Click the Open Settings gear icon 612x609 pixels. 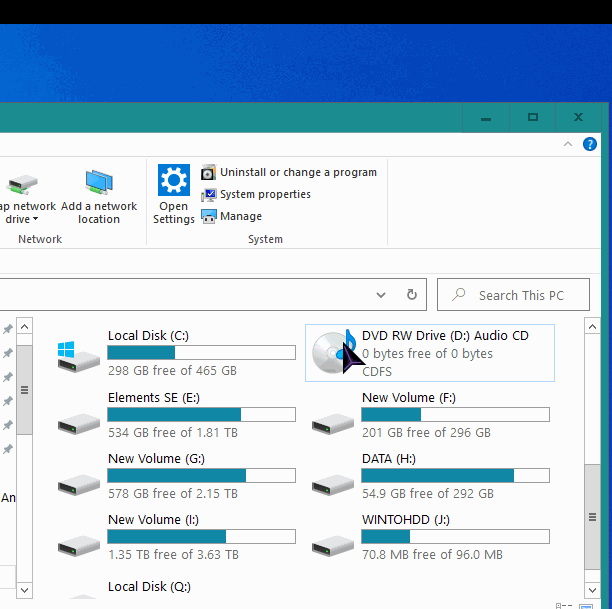pos(174,181)
